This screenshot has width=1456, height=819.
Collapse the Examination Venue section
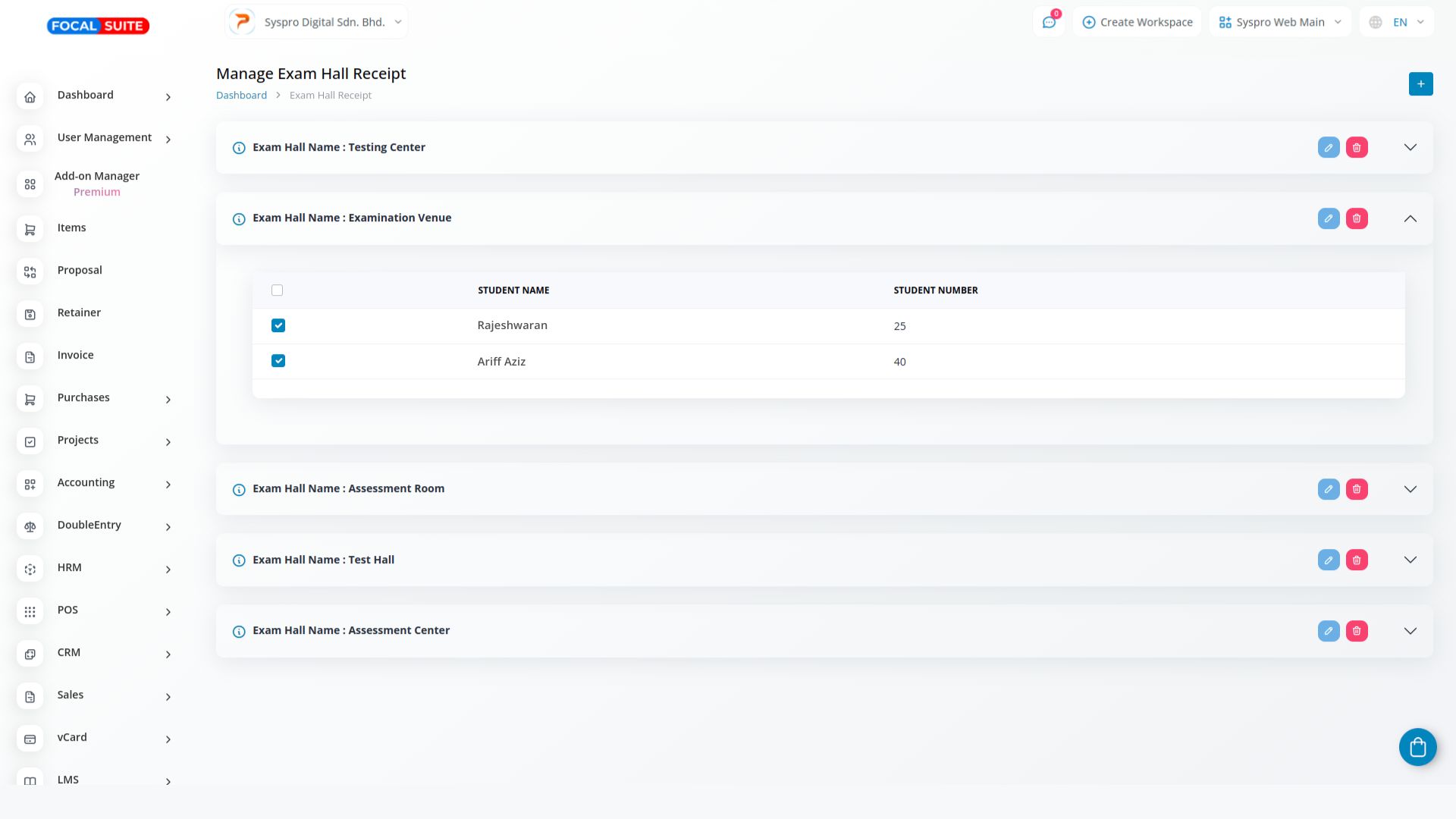pos(1410,218)
